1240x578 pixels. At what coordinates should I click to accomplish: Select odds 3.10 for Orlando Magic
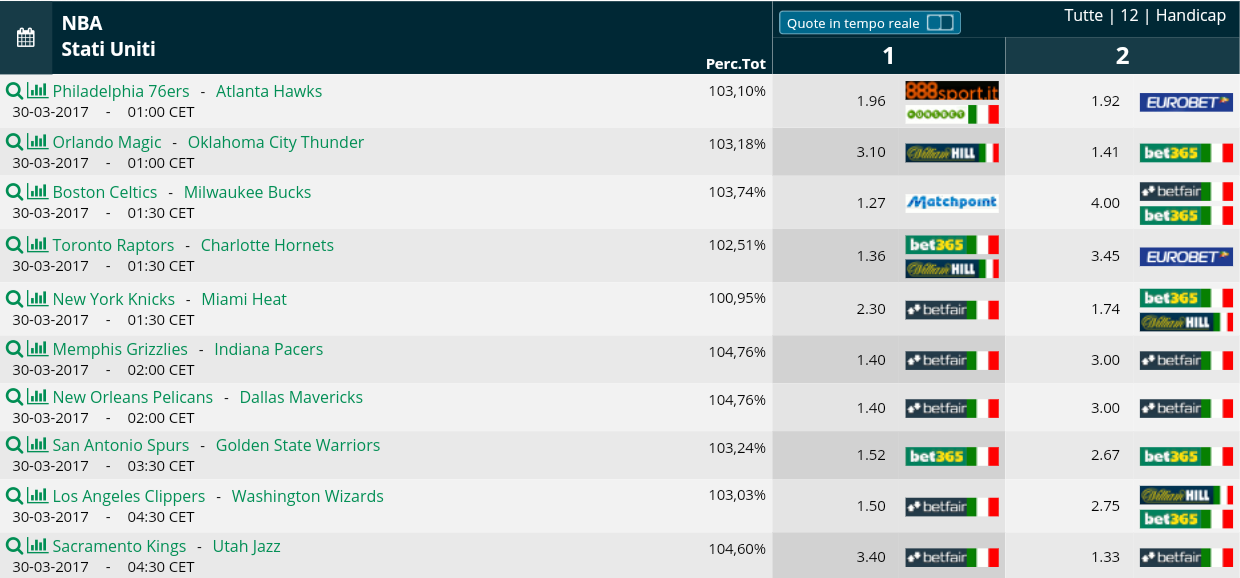click(x=871, y=152)
